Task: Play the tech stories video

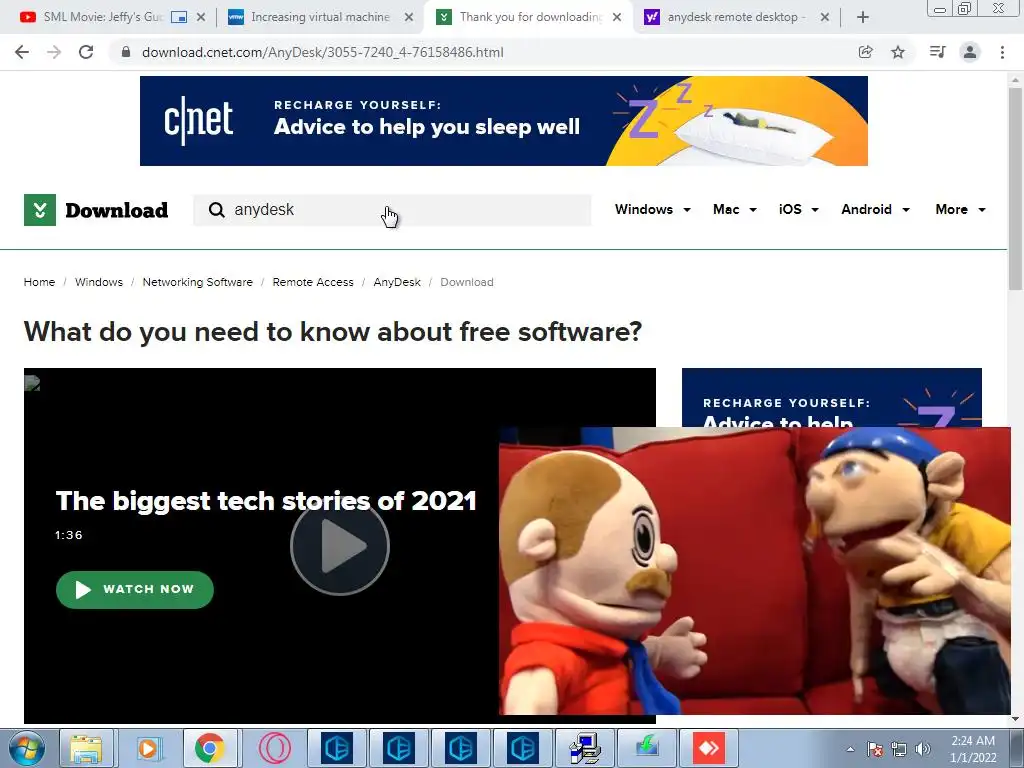Action: [340, 546]
